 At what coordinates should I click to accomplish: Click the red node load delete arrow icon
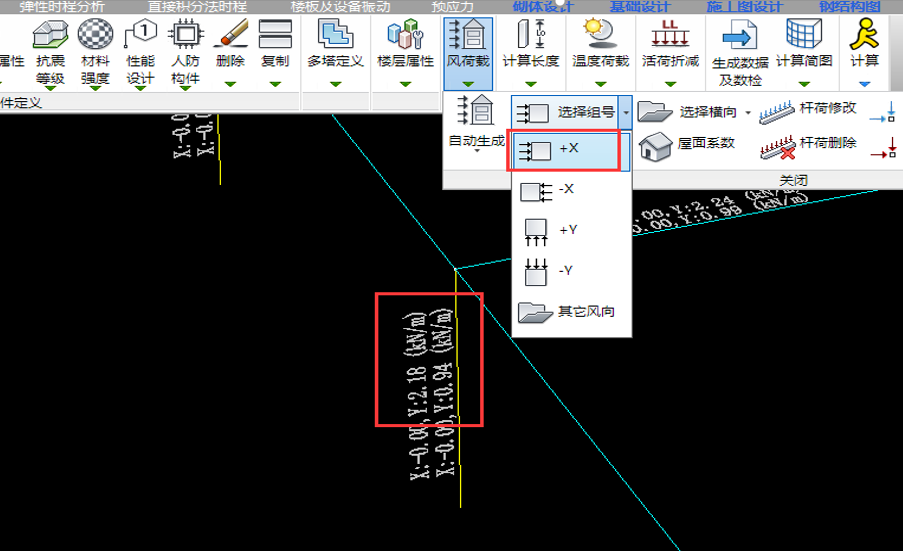(x=884, y=148)
